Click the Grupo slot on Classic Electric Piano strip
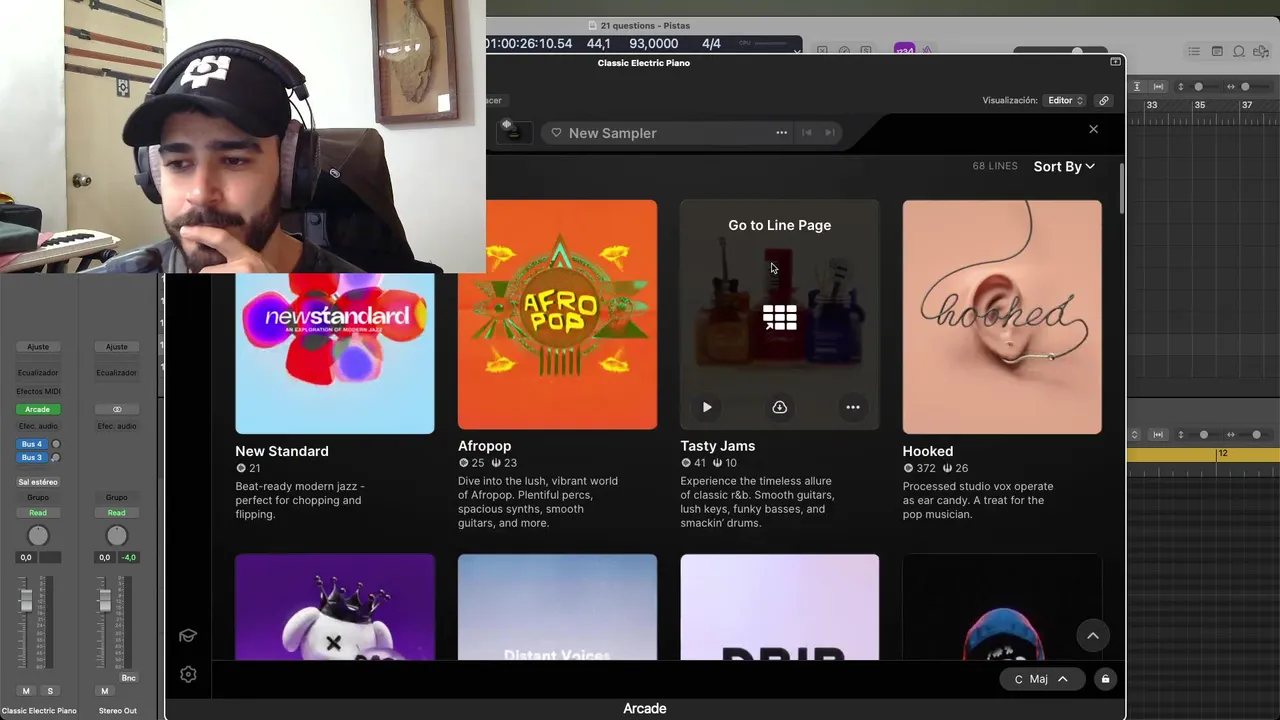 [37, 497]
